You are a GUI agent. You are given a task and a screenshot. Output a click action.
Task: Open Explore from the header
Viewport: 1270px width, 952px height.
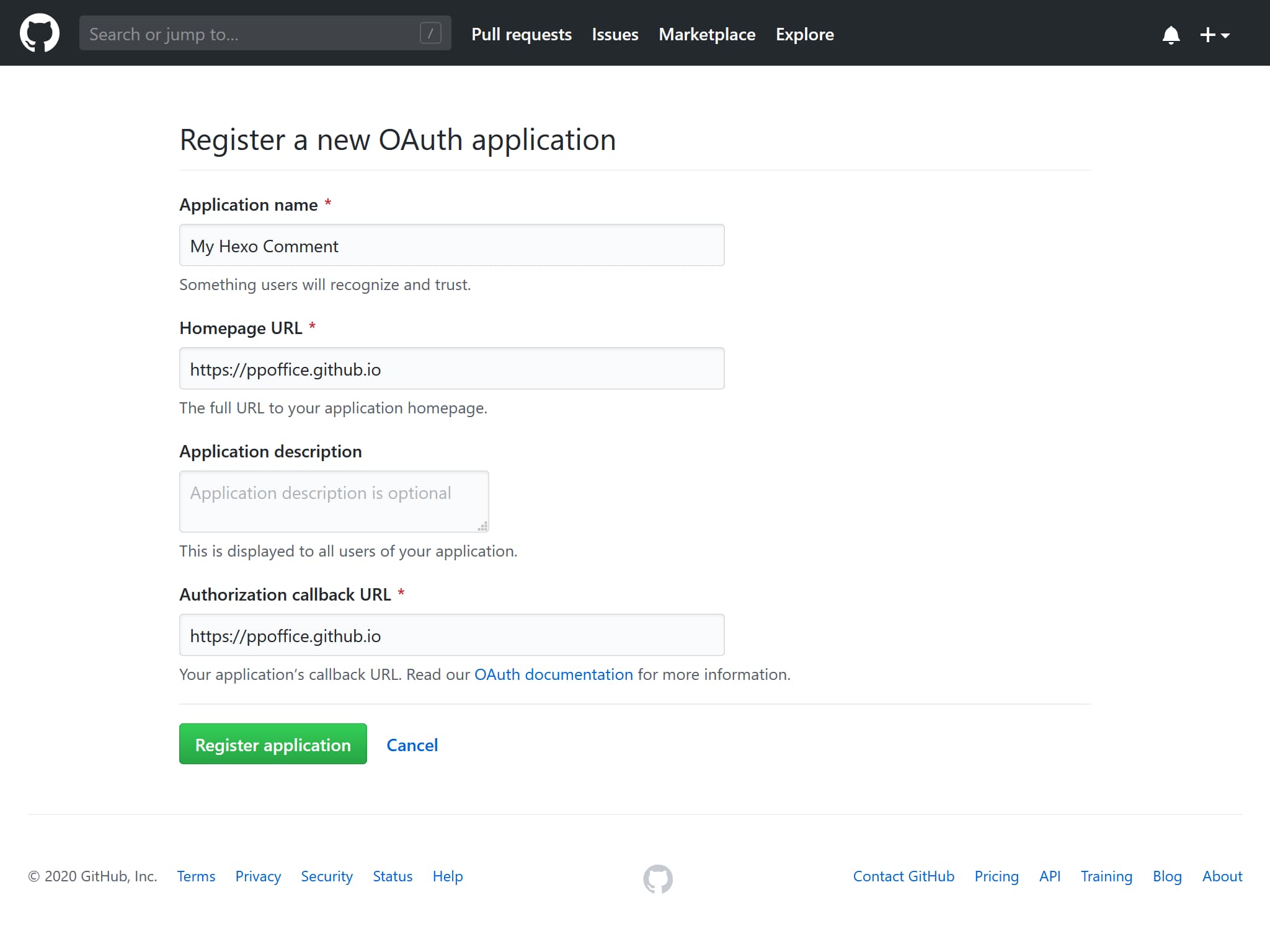point(804,35)
